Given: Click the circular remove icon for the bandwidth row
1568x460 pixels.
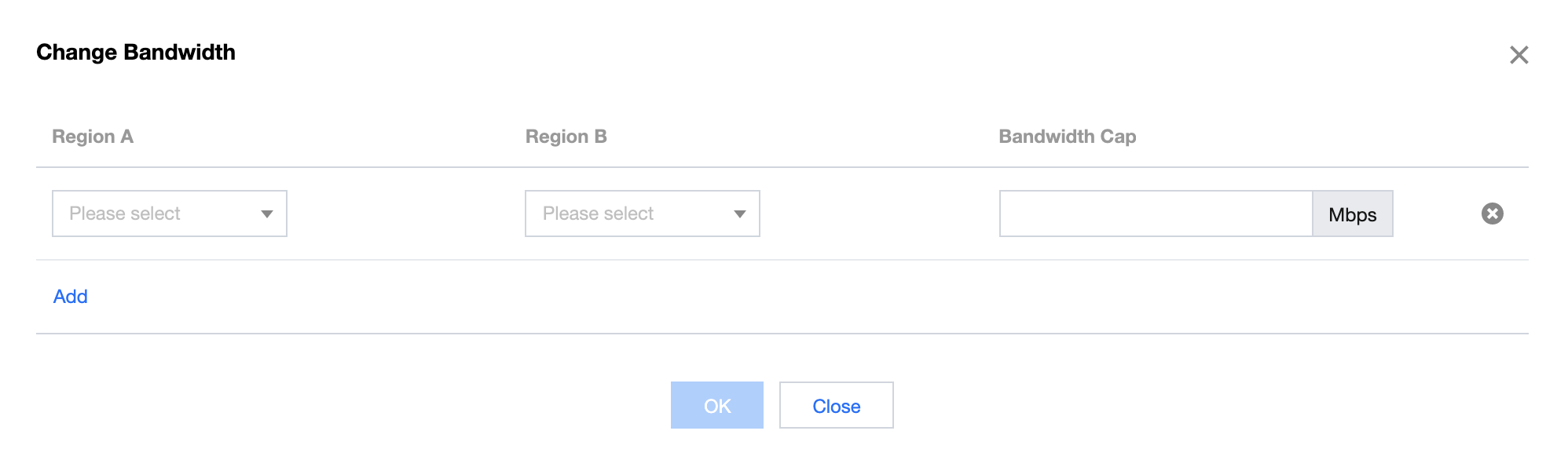Looking at the screenshot, I should pyautogui.click(x=1491, y=213).
